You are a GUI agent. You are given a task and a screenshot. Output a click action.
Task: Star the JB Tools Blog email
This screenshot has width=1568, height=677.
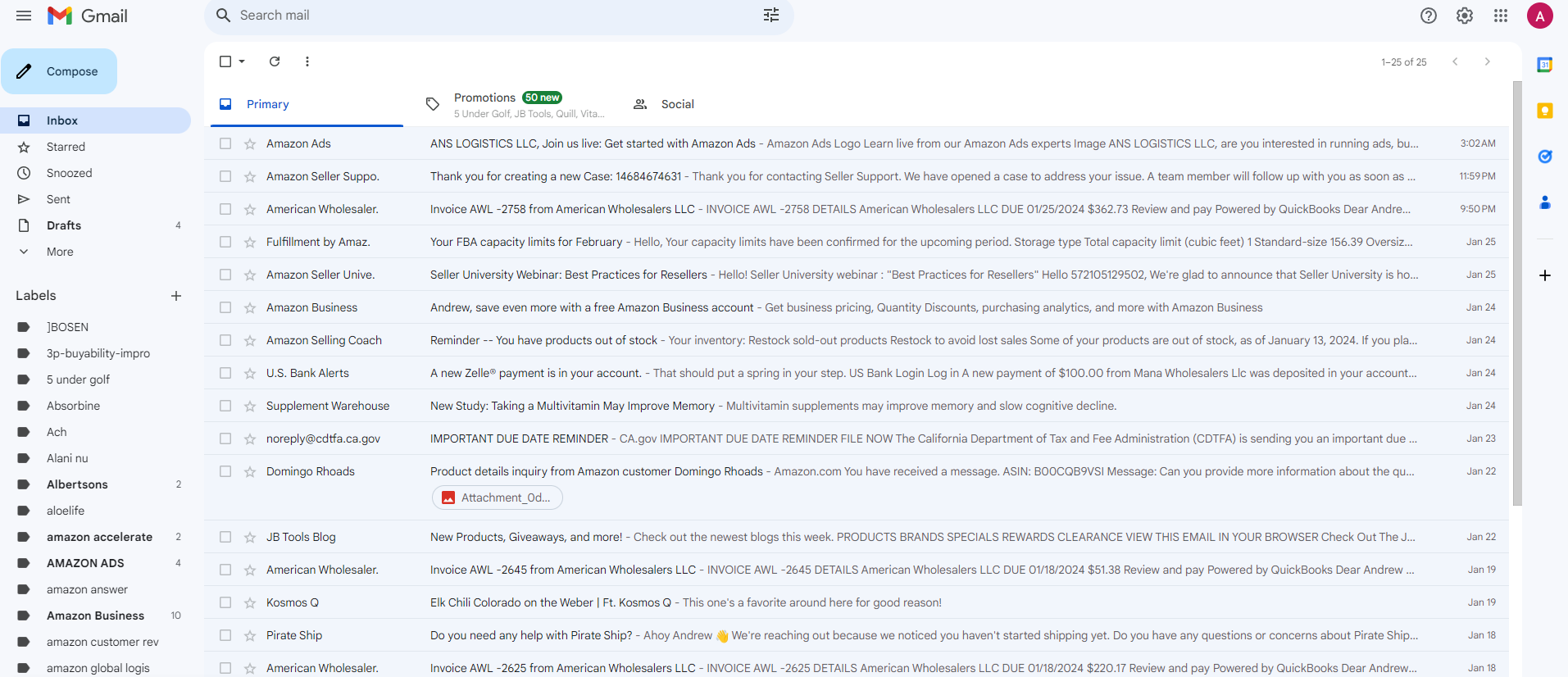click(250, 537)
